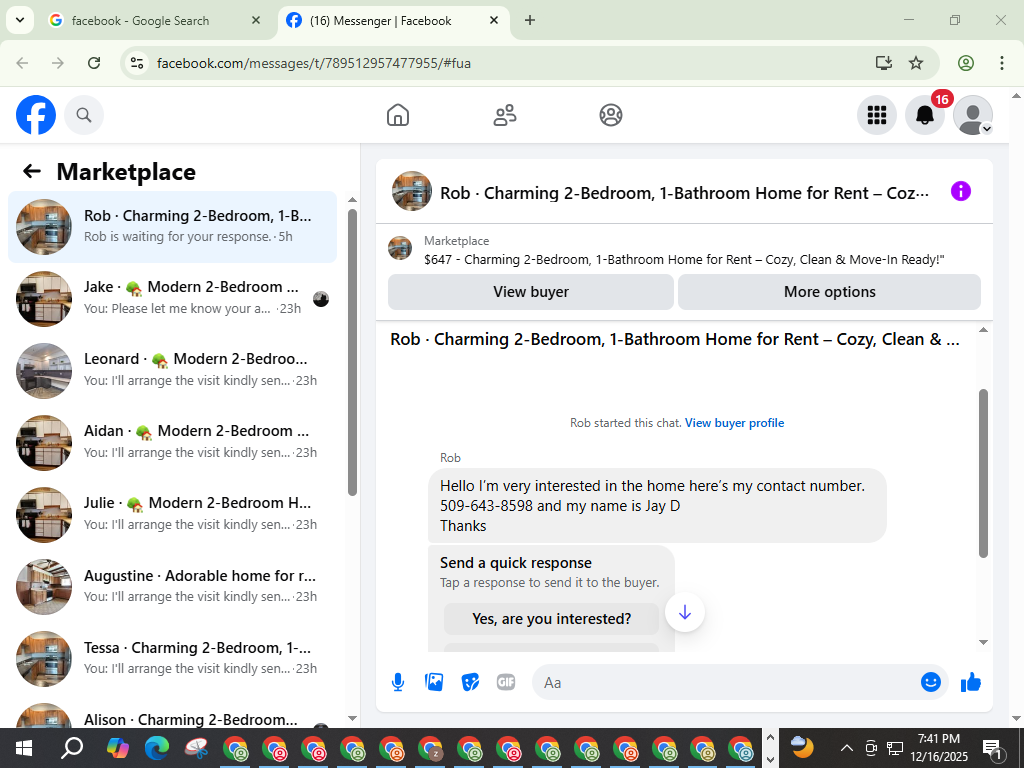The image size is (1024, 768).
Task: Open Windows notification center icon
Action: point(993,748)
